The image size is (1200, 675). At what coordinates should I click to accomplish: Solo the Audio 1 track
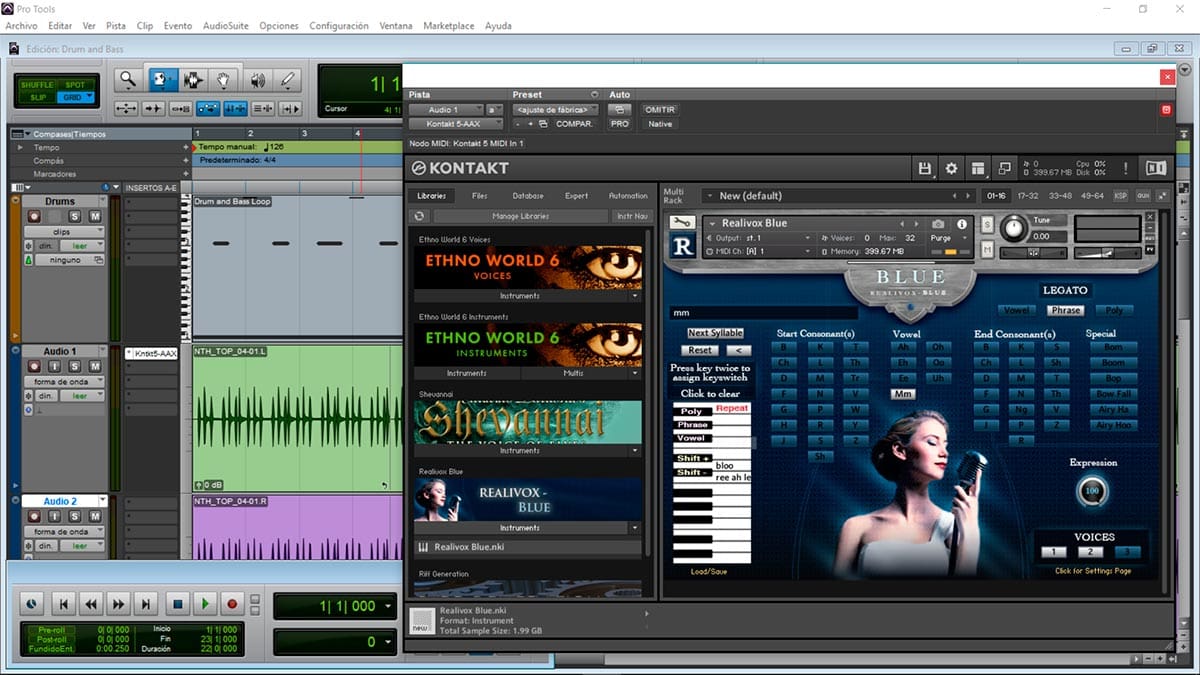[74, 367]
